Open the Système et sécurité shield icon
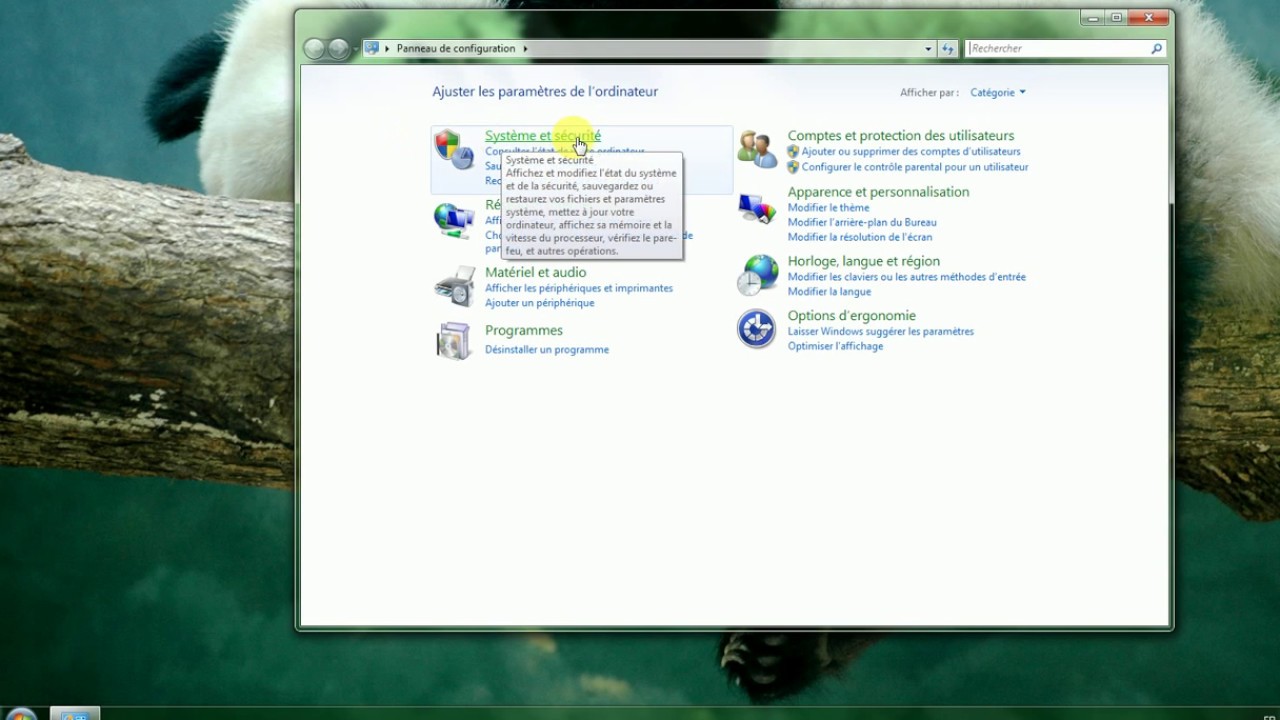The width and height of the screenshot is (1280, 720). click(x=454, y=150)
